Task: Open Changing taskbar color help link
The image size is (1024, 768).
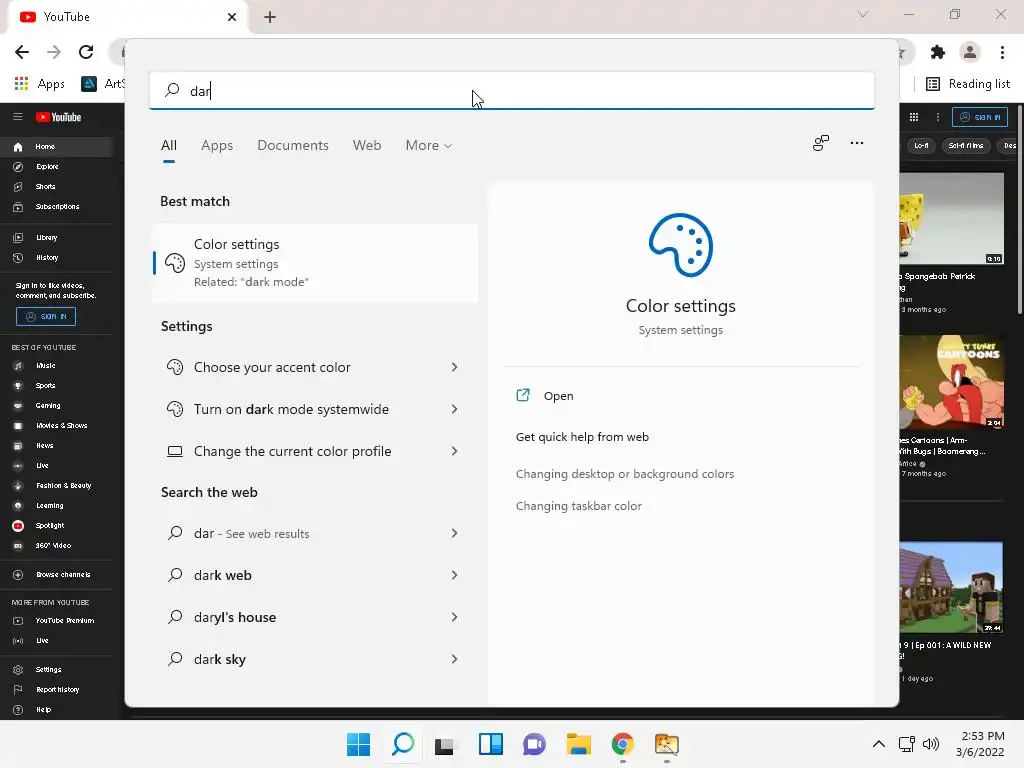Action: pos(579,506)
